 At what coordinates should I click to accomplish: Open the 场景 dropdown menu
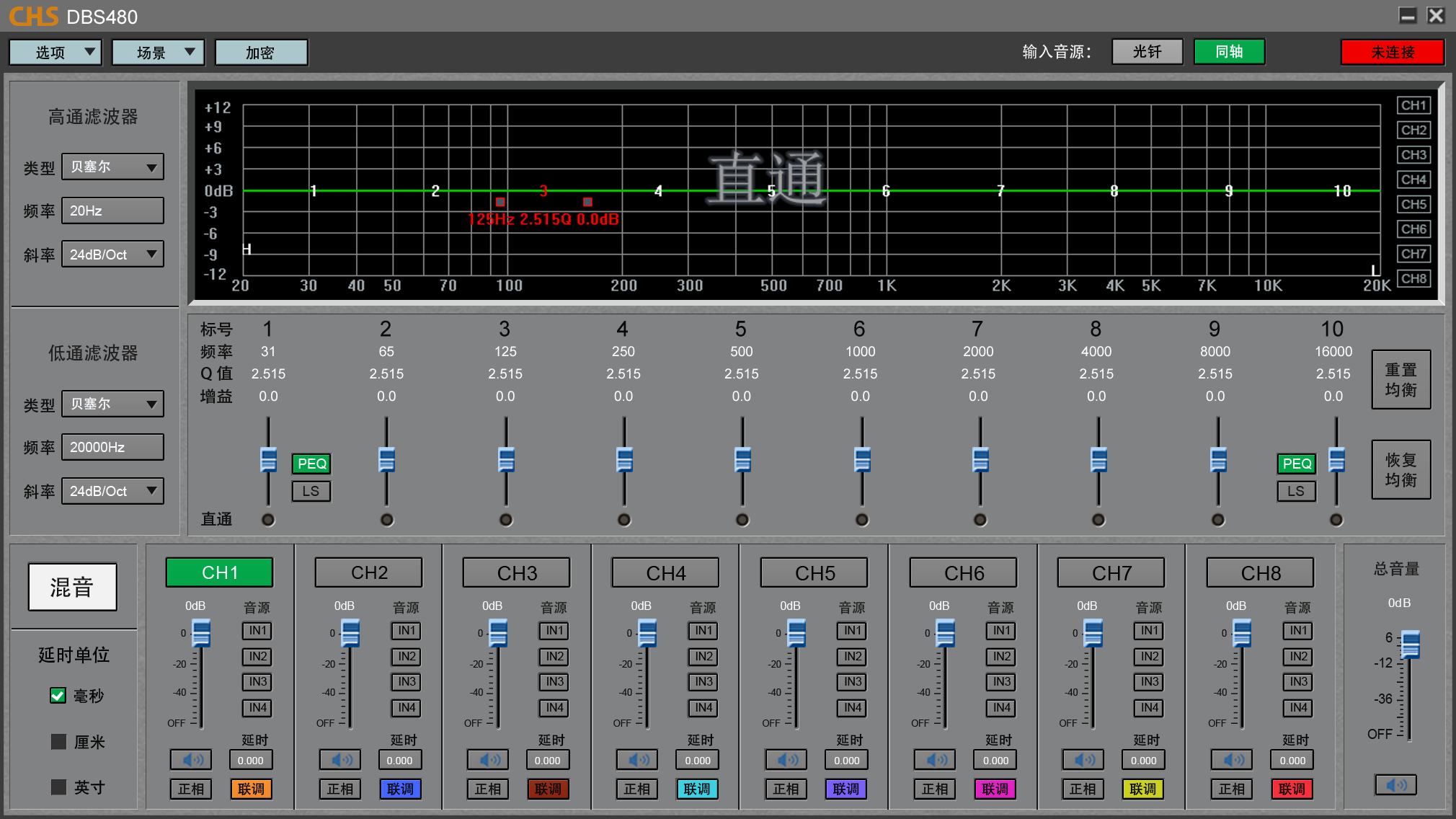coord(159,53)
